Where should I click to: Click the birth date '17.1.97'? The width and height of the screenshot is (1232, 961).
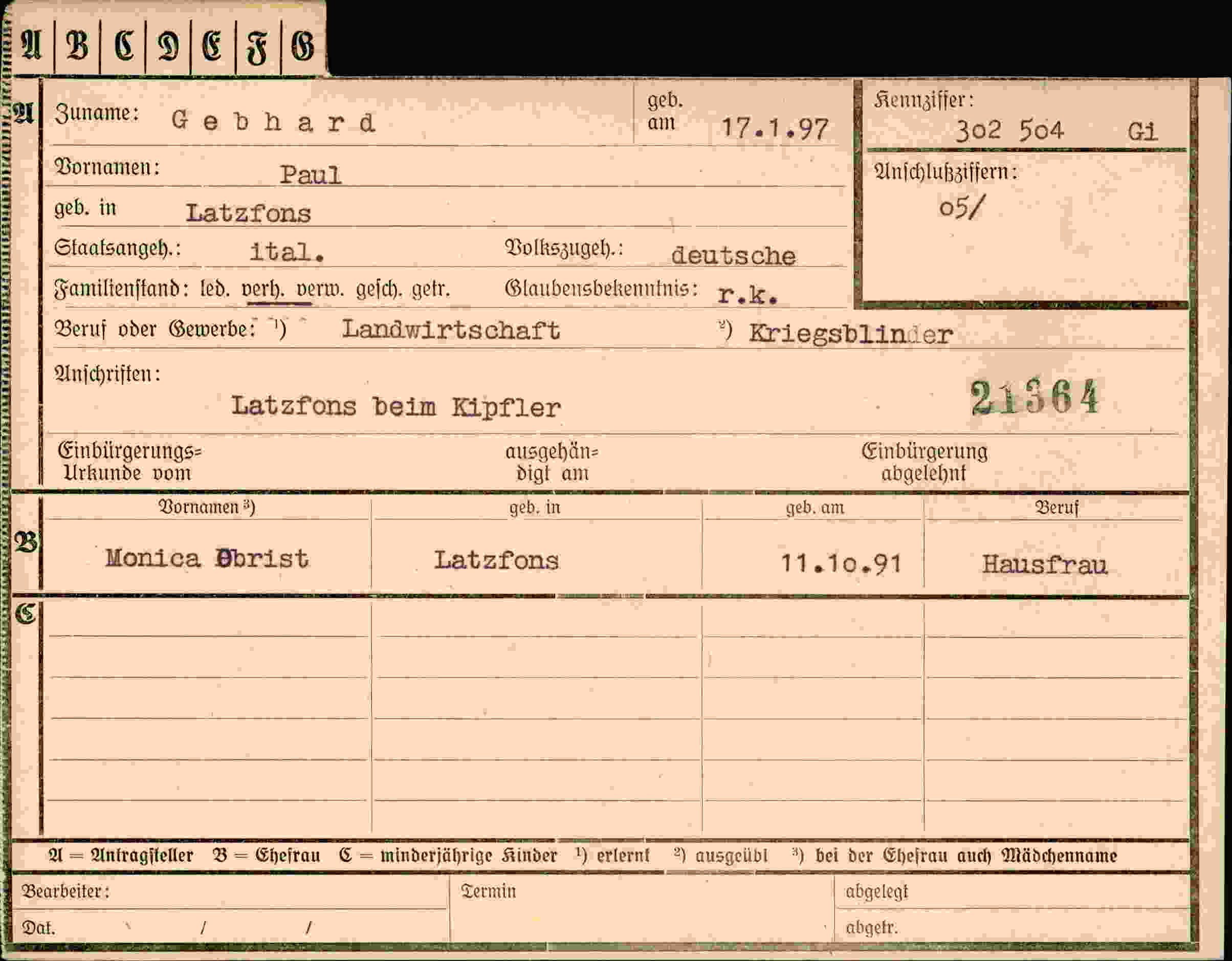pyautogui.click(x=775, y=128)
